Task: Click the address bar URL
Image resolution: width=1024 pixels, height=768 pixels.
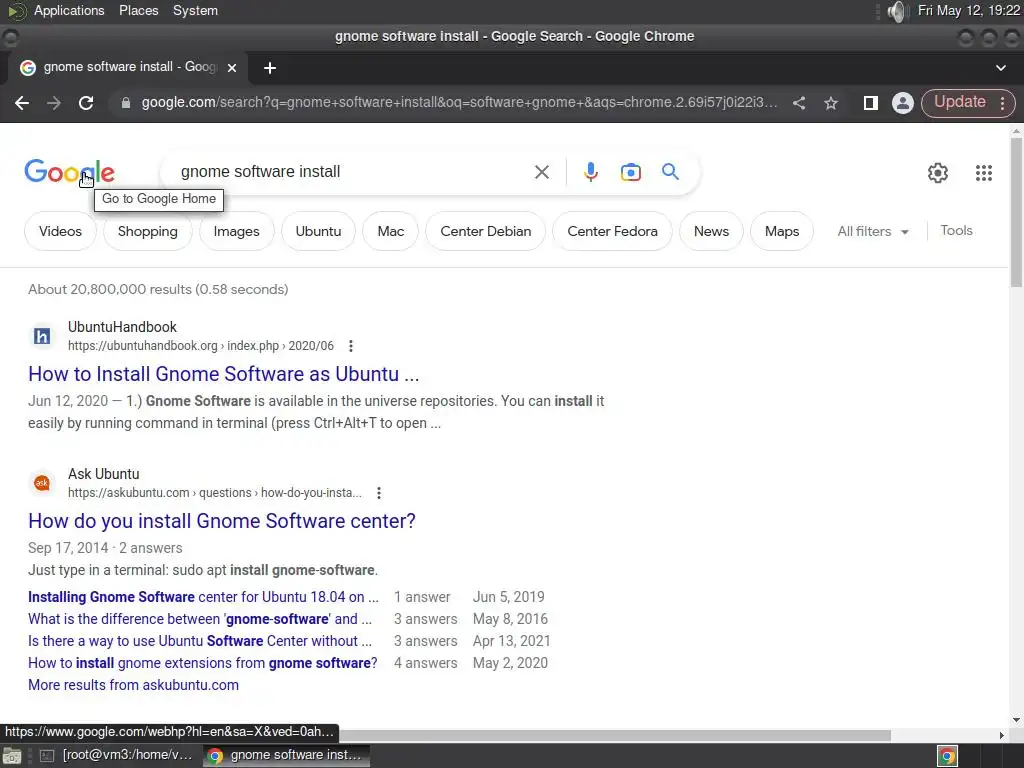Action: (x=459, y=103)
